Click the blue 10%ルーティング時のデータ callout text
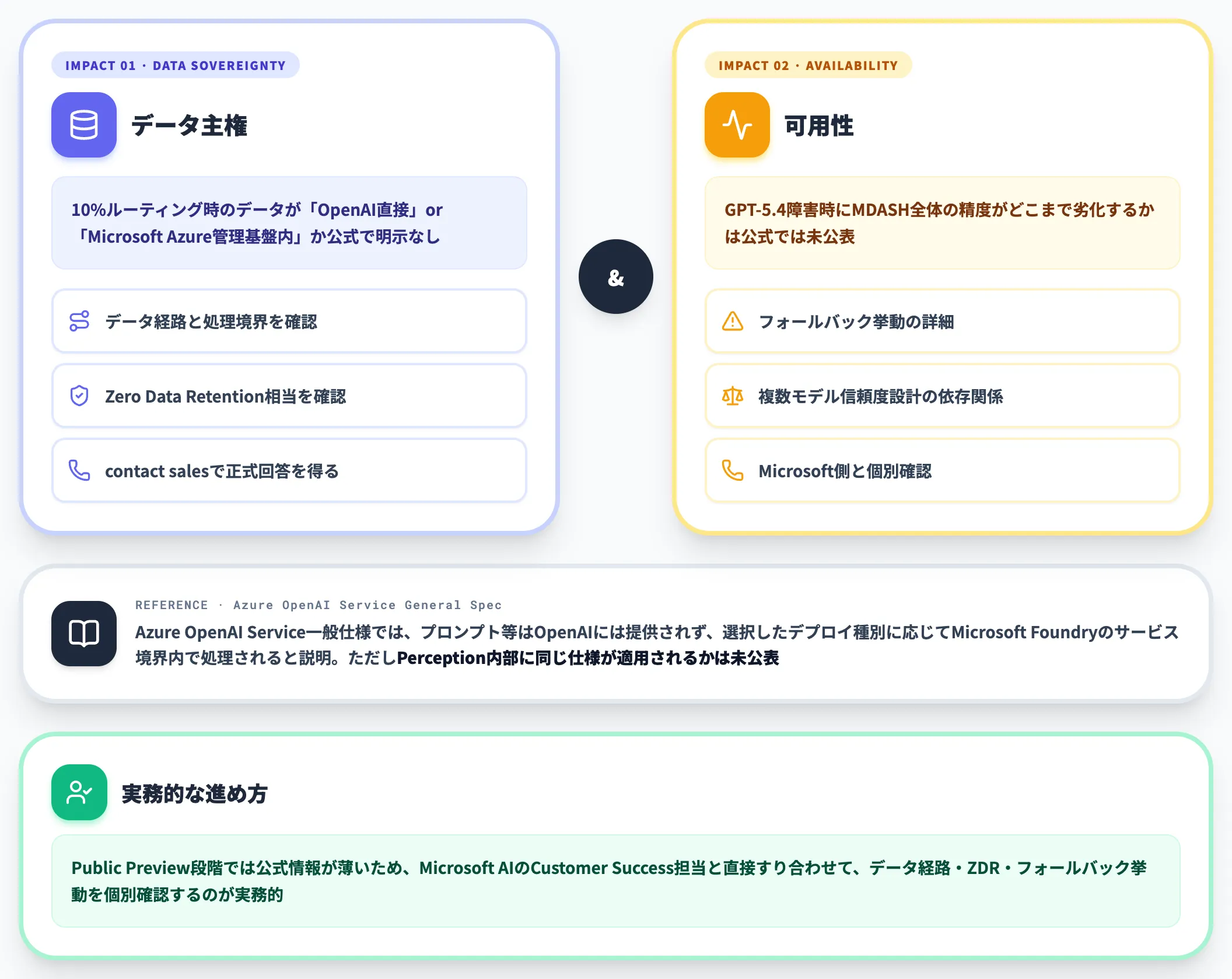The height and width of the screenshot is (979, 1232). (257, 223)
